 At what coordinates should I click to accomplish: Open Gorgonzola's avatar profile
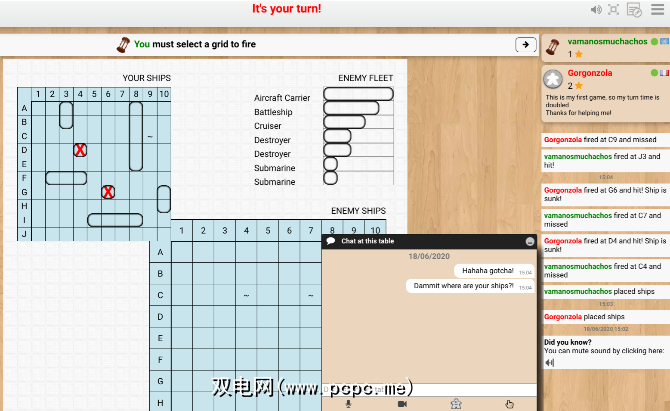point(553,79)
